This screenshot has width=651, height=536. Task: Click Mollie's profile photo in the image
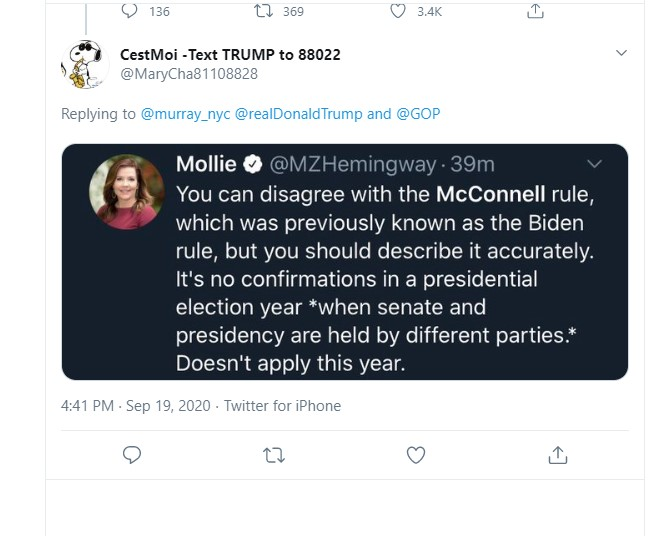127,193
